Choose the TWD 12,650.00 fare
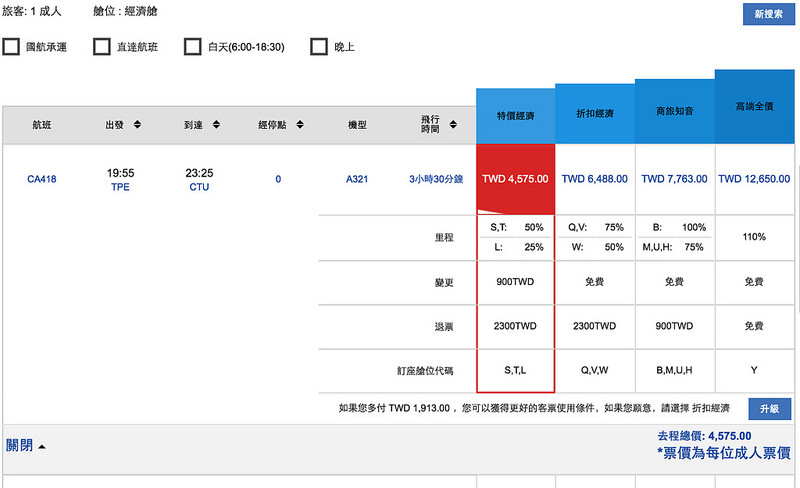The height and width of the screenshot is (488, 800). (754, 179)
